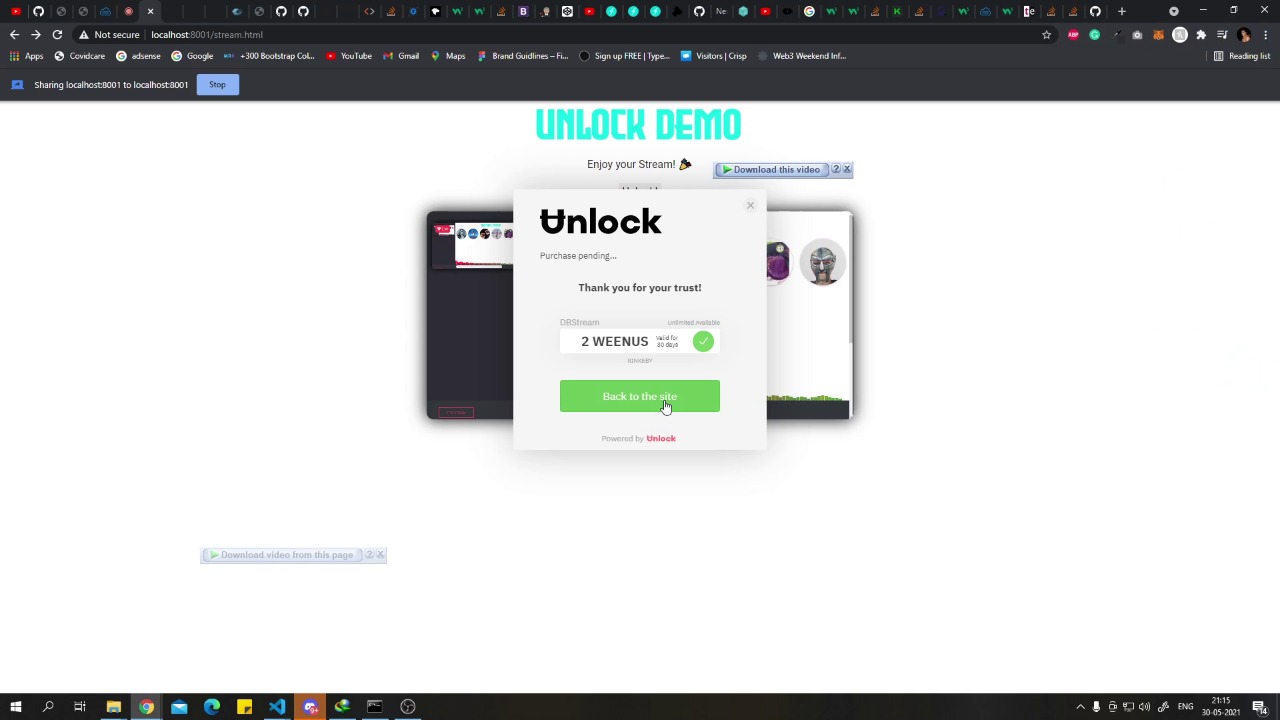Open File Explorer from the taskbar
1280x720 pixels.
pyautogui.click(x=113, y=707)
